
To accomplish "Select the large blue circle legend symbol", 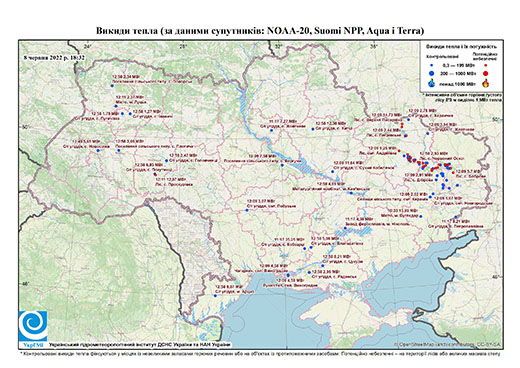I will 432,73.
